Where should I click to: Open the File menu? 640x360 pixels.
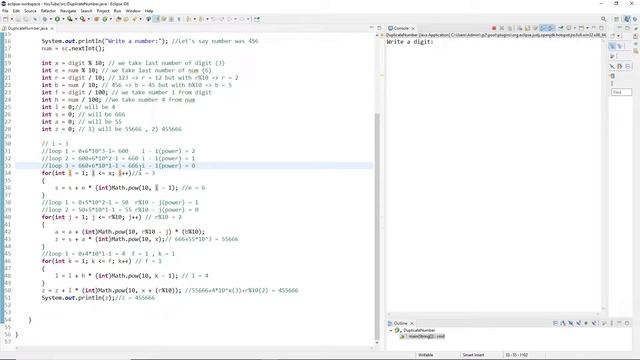[5, 11]
